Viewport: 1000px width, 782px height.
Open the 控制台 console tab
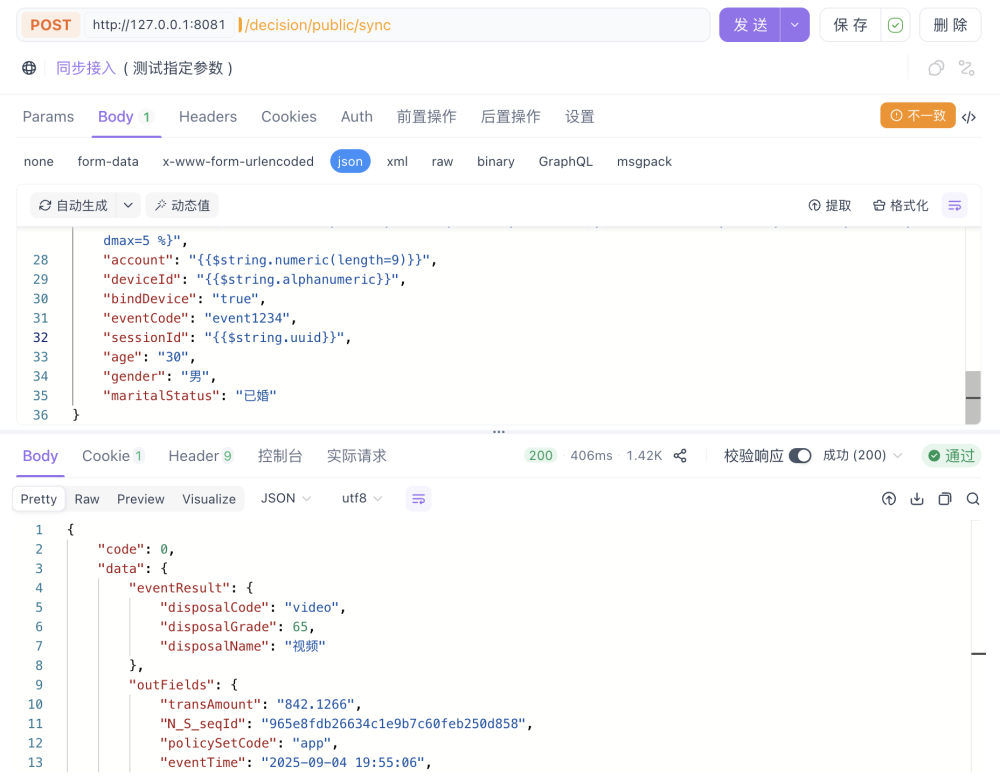(280, 456)
